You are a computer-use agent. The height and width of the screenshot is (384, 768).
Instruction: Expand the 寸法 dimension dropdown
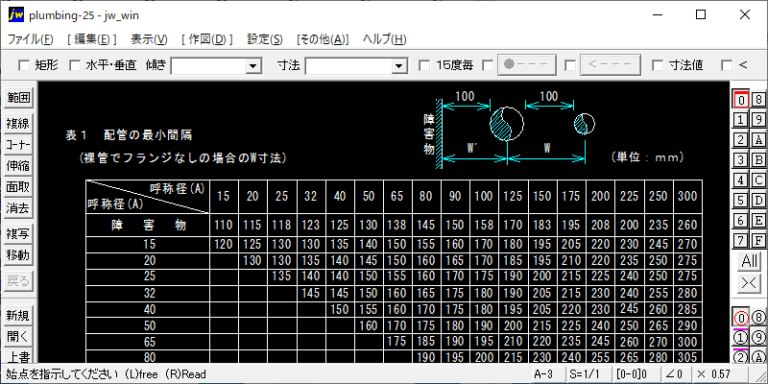(399, 65)
